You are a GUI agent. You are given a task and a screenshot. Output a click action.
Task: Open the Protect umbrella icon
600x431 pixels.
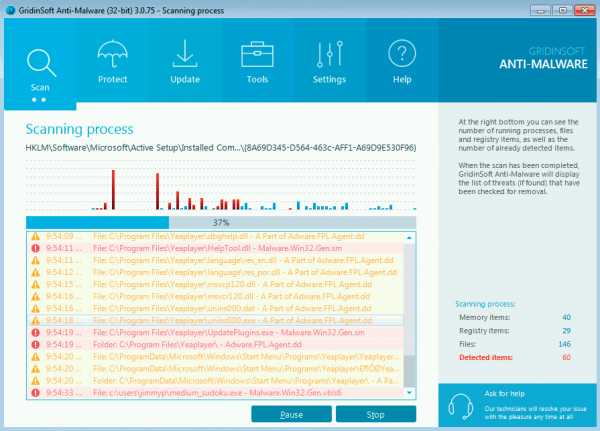click(112, 54)
